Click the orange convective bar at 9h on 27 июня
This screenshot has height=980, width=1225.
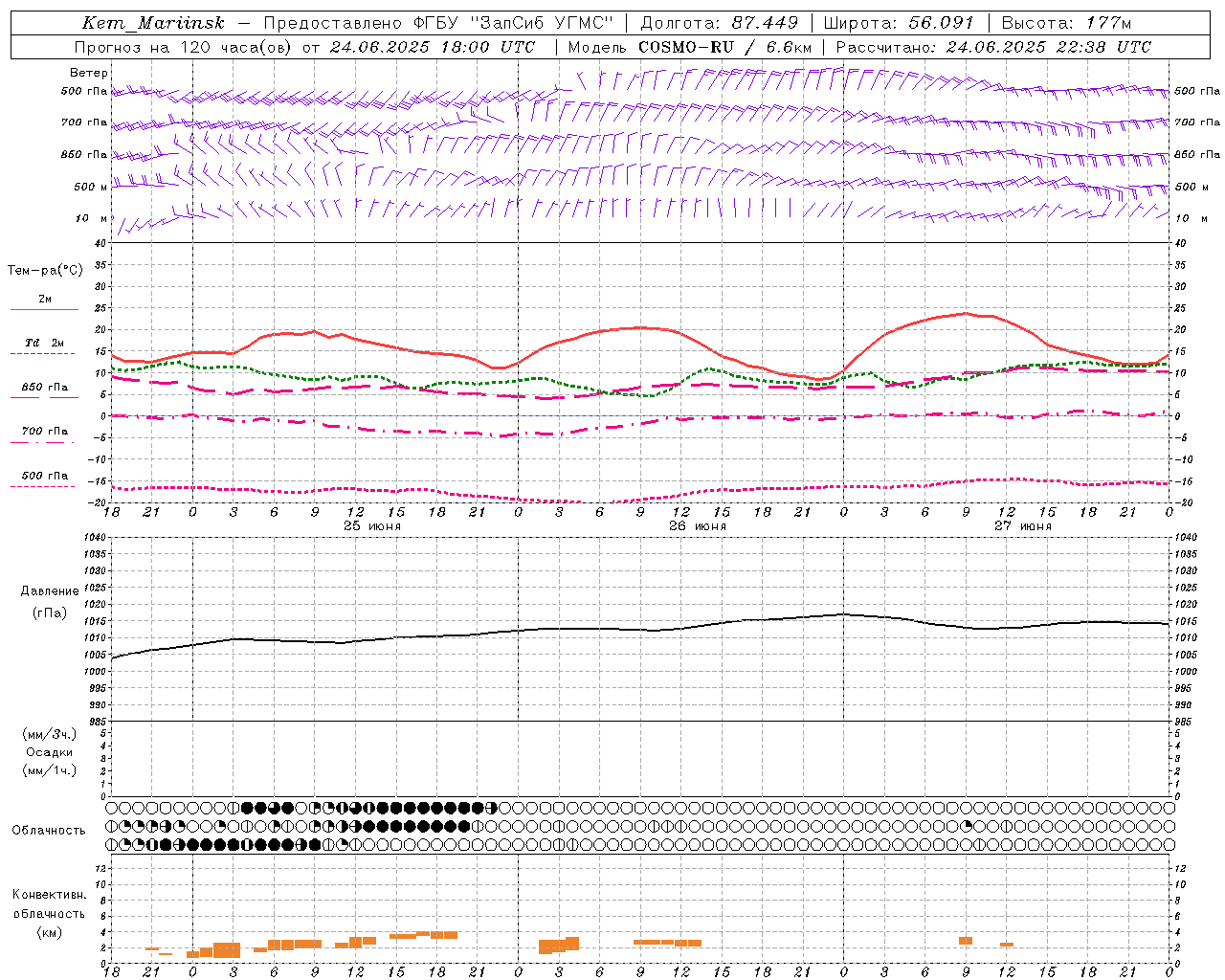point(966,941)
